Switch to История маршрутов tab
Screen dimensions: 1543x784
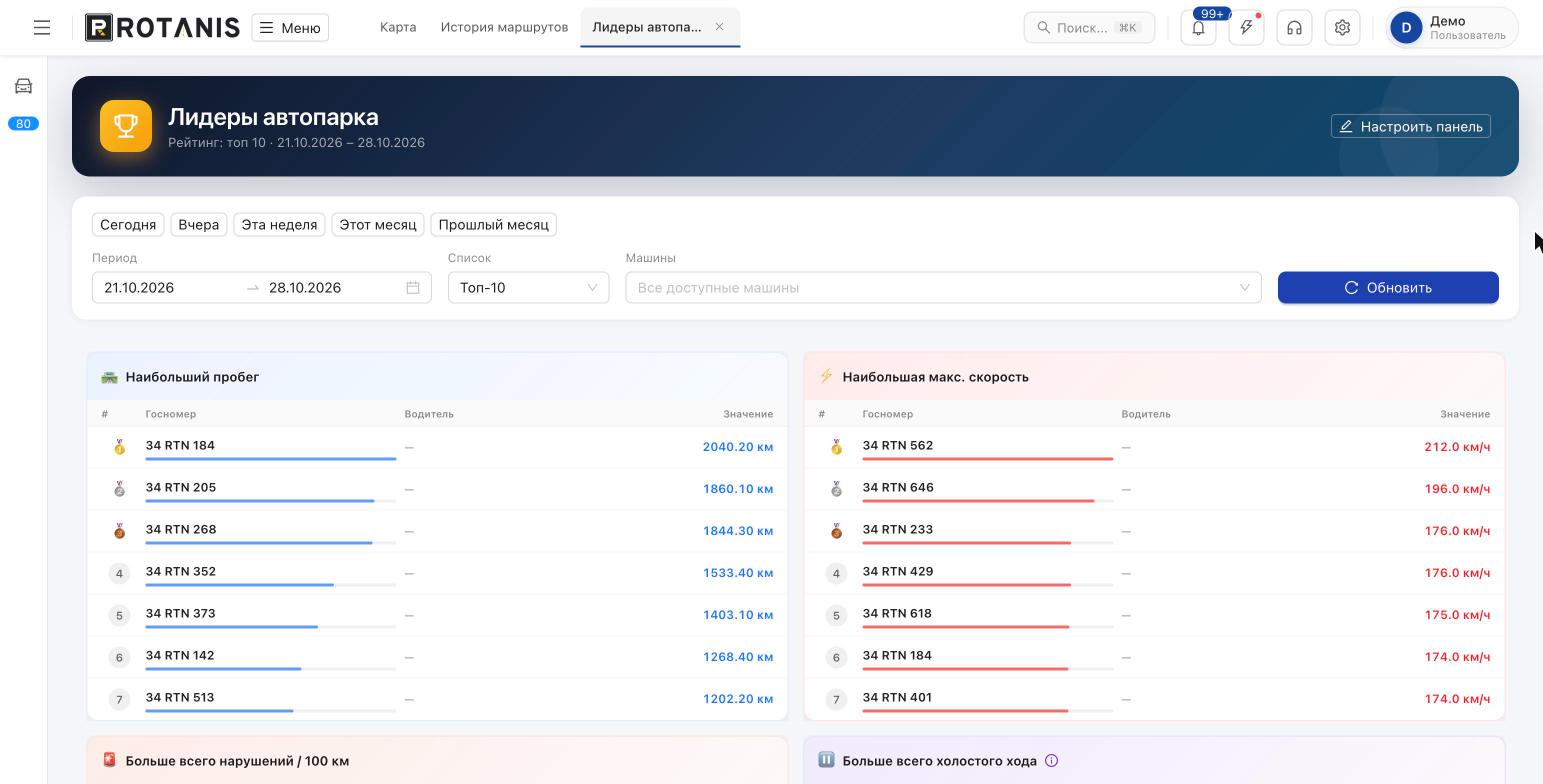[504, 27]
